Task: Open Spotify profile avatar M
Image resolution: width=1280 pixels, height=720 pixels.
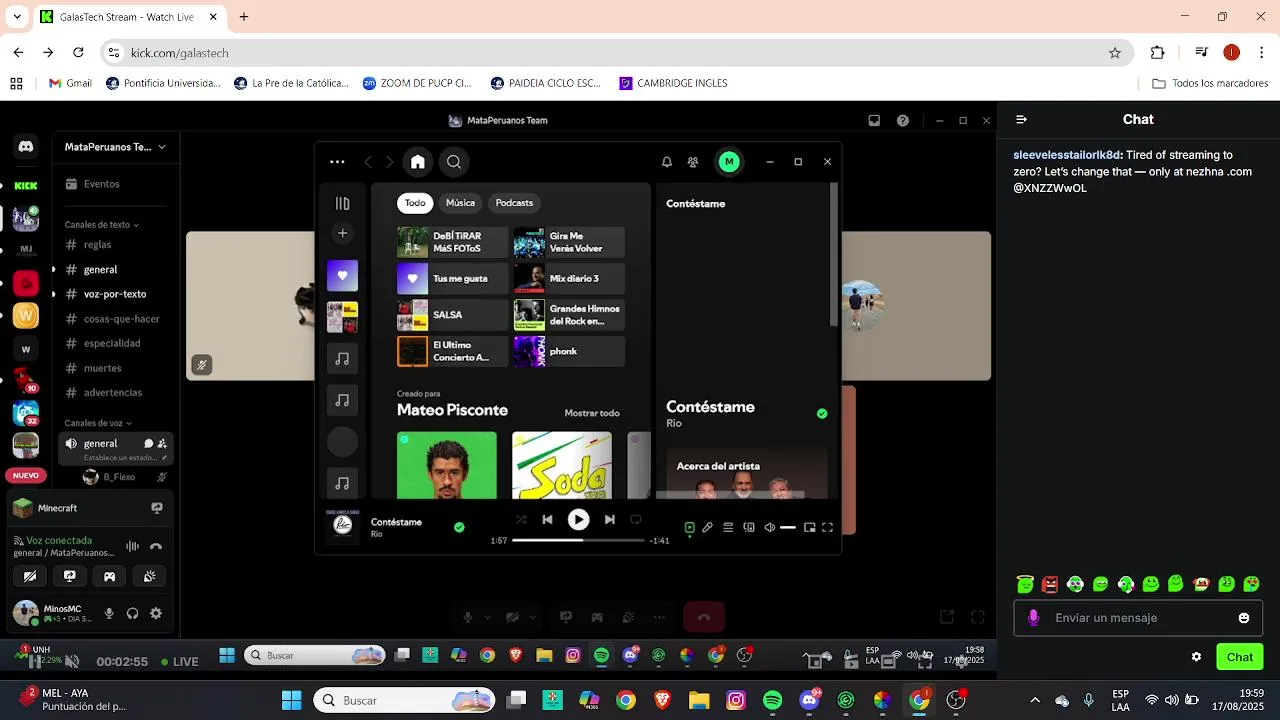Action: [729, 162]
